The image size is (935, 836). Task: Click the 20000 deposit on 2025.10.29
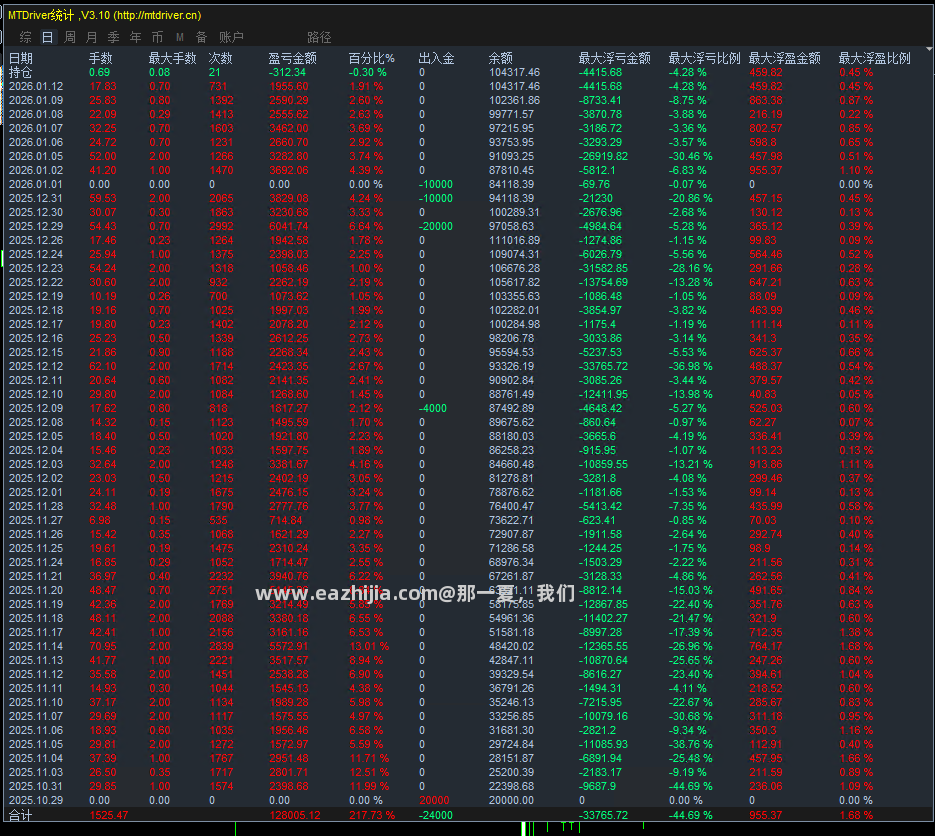tap(434, 800)
